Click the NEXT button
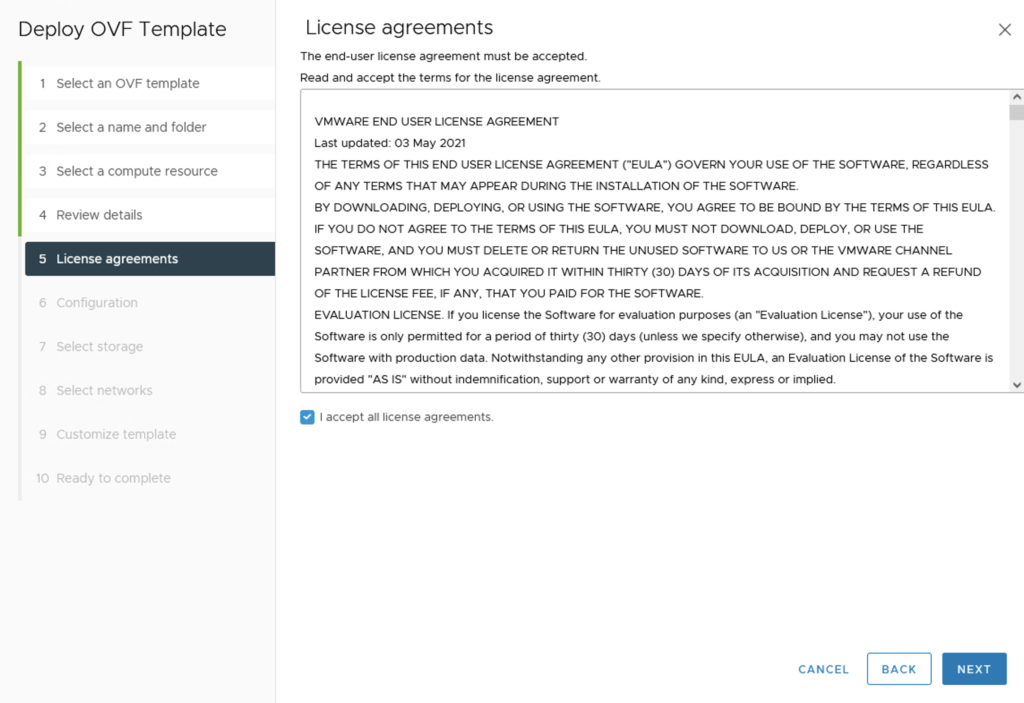 [x=973, y=669]
